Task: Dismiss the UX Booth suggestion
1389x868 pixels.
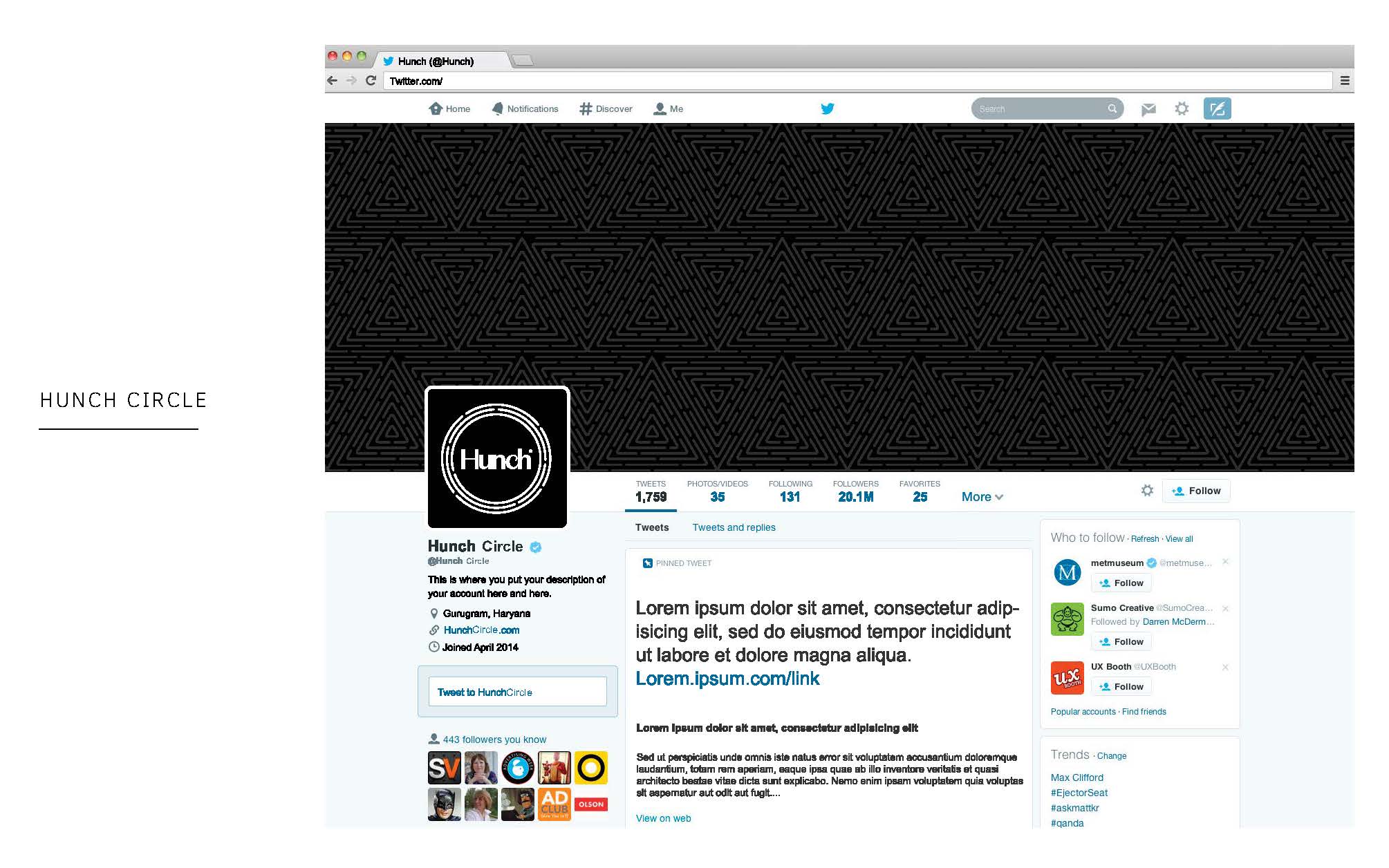Action: tap(1225, 667)
